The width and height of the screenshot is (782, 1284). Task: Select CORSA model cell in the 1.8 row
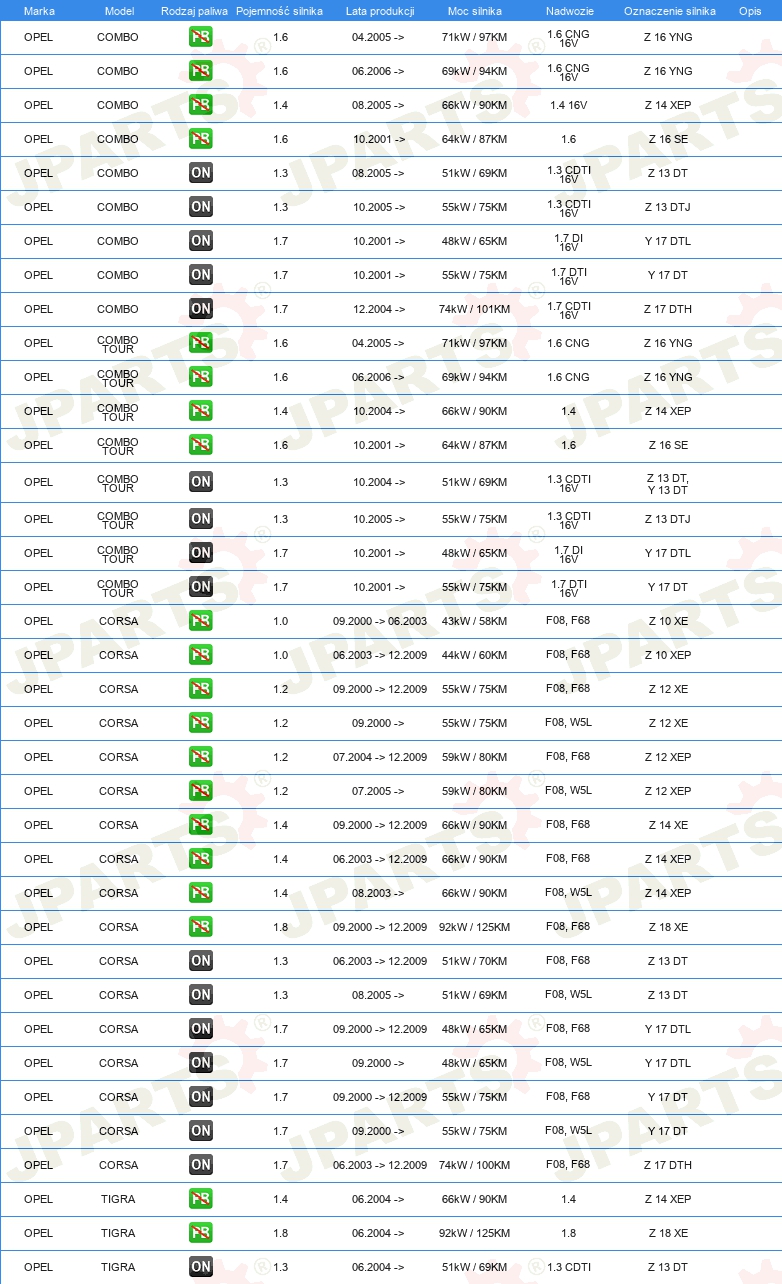pyautogui.click(x=119, y=927)
